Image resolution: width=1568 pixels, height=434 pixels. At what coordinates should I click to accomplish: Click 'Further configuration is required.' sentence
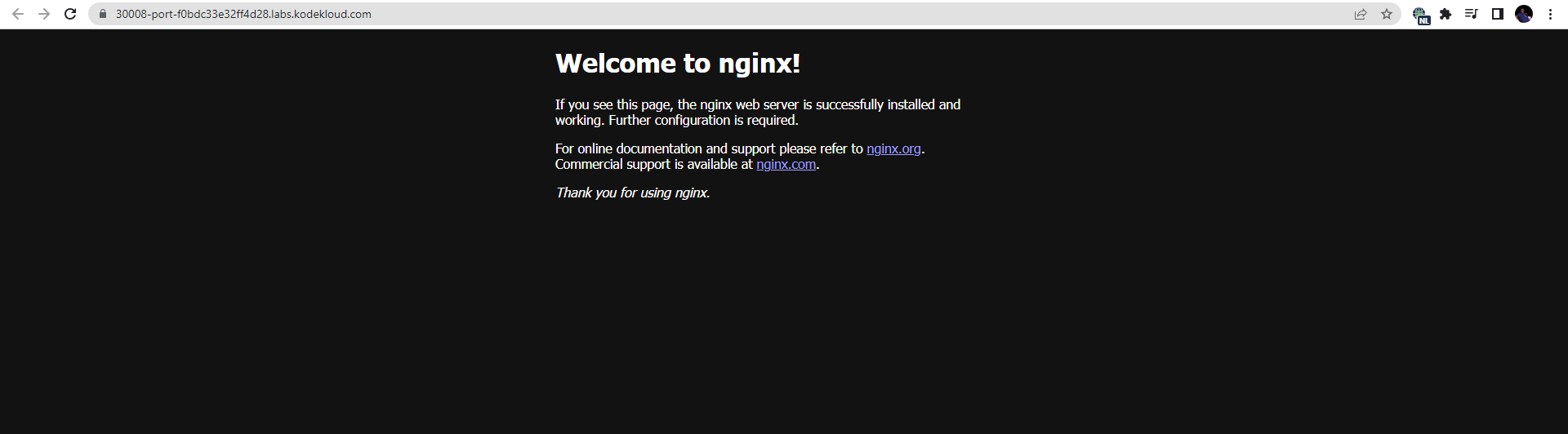(703, 120)
